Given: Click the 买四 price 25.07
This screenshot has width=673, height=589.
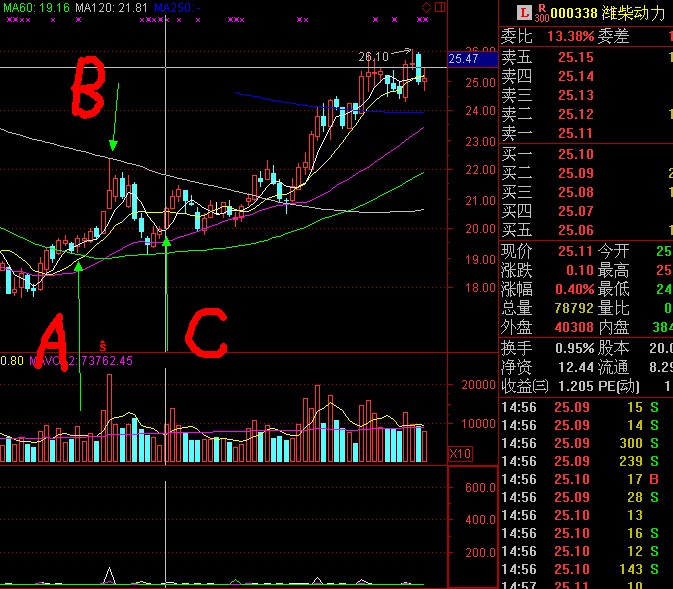Looking at the screenshot, I should pos(576,211).
